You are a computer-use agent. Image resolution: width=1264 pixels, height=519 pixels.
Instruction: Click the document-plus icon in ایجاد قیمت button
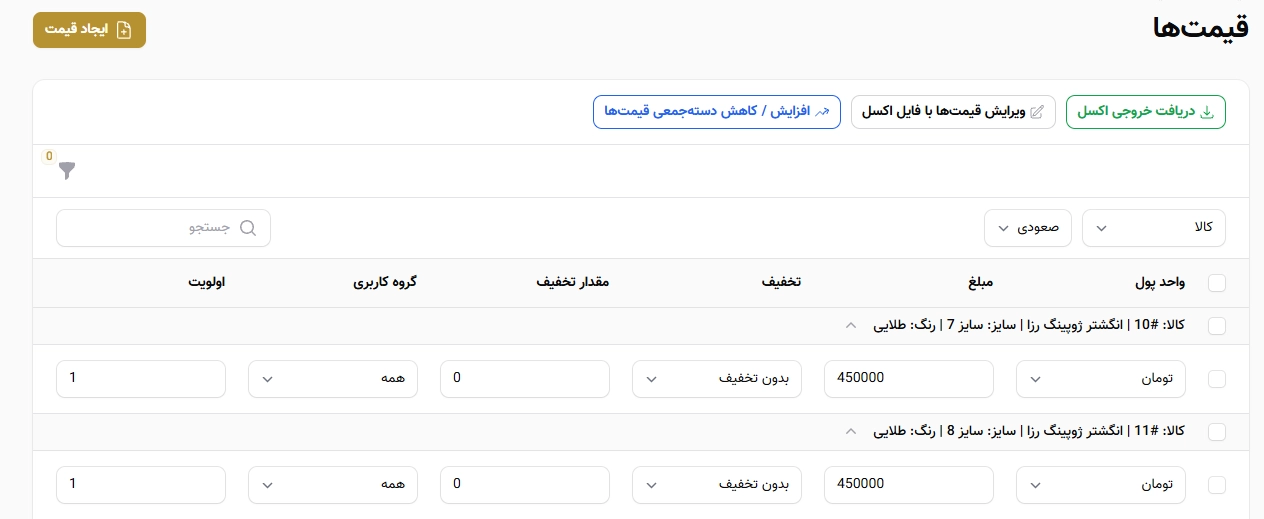coord(124,30)
